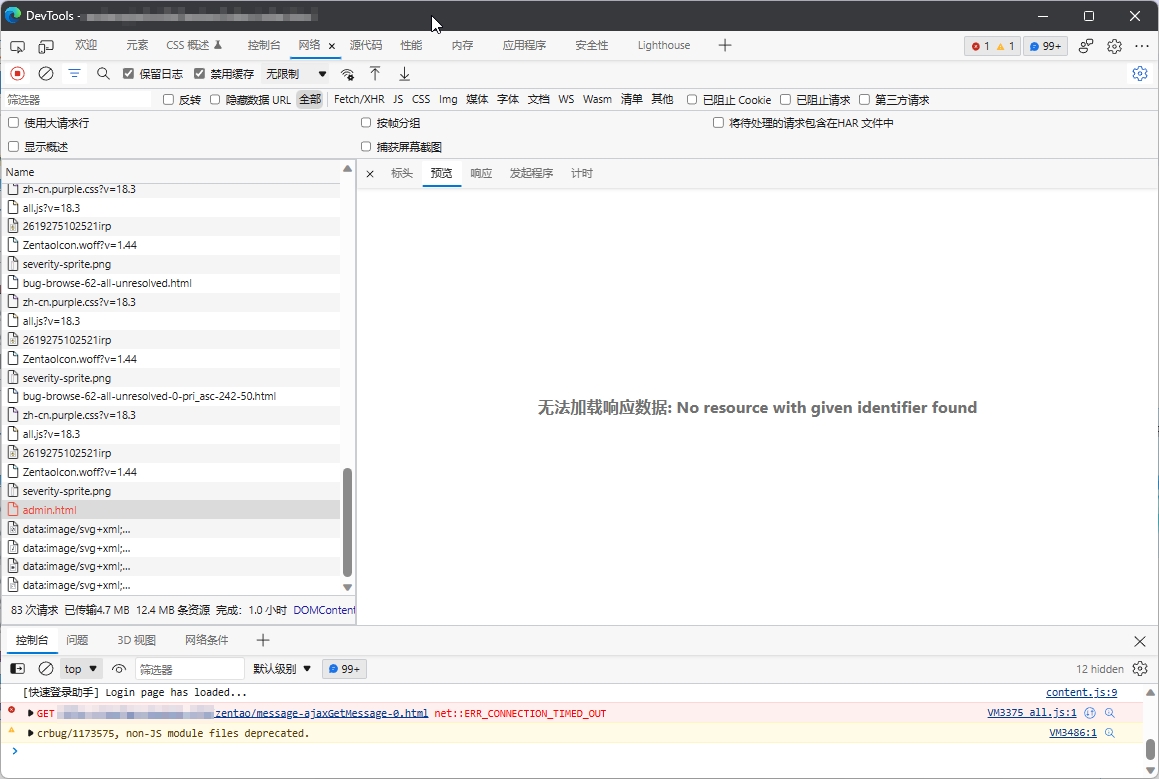Select admin.html in the request list
This screenshot has height=779, width=1159.
(x=50, y=510)
